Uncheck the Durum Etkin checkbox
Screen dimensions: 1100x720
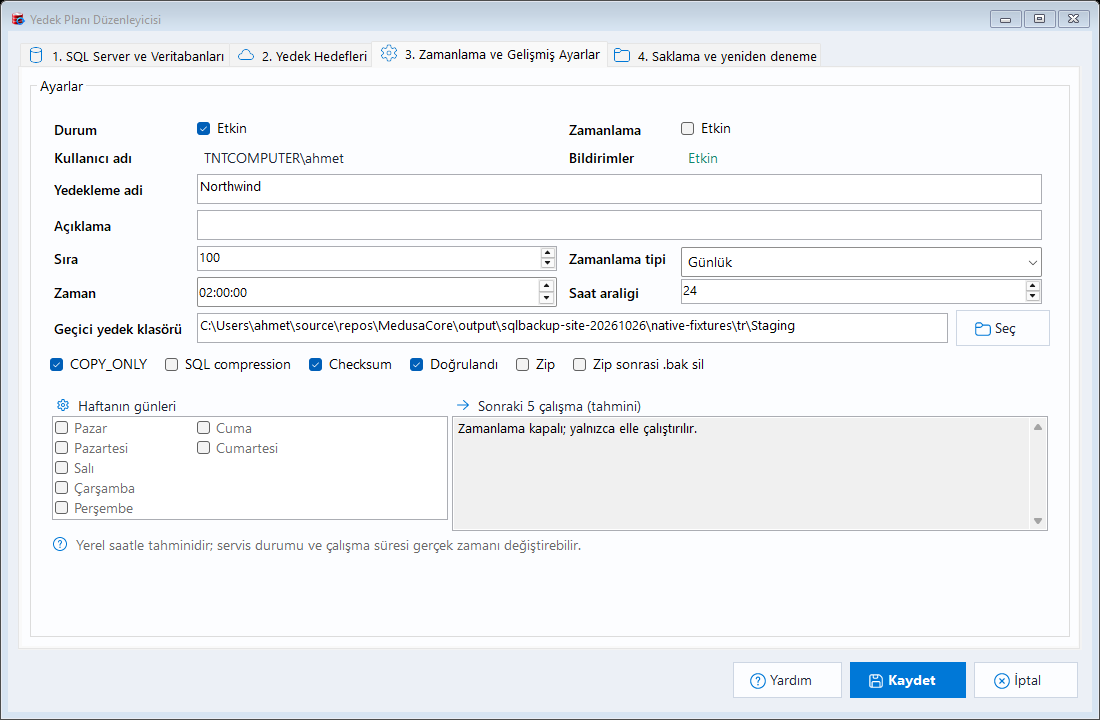coord(203,128)
